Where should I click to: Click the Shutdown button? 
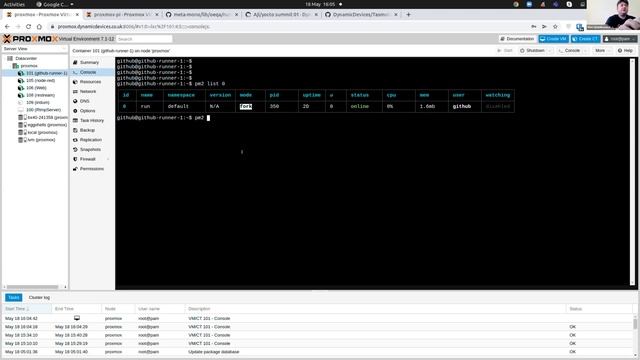click(x=532, y=51)
